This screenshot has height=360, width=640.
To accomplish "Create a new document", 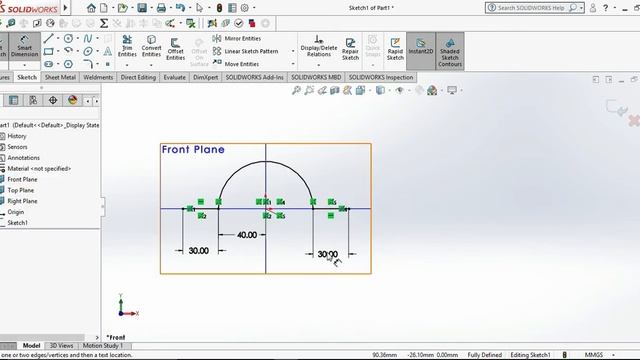I will [x=104, y=8].
